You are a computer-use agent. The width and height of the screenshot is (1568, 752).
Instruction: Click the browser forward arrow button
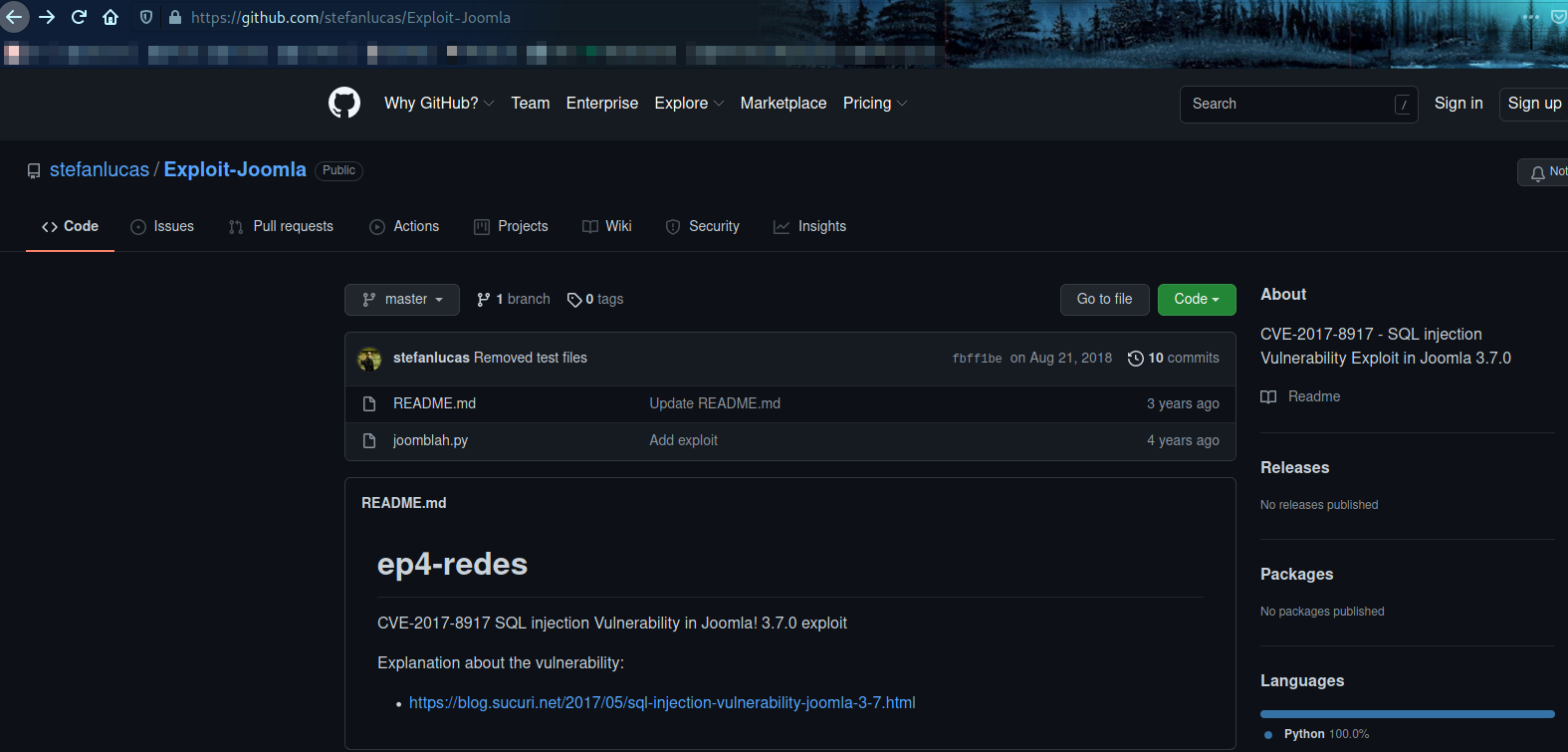(x=46, y=17)
